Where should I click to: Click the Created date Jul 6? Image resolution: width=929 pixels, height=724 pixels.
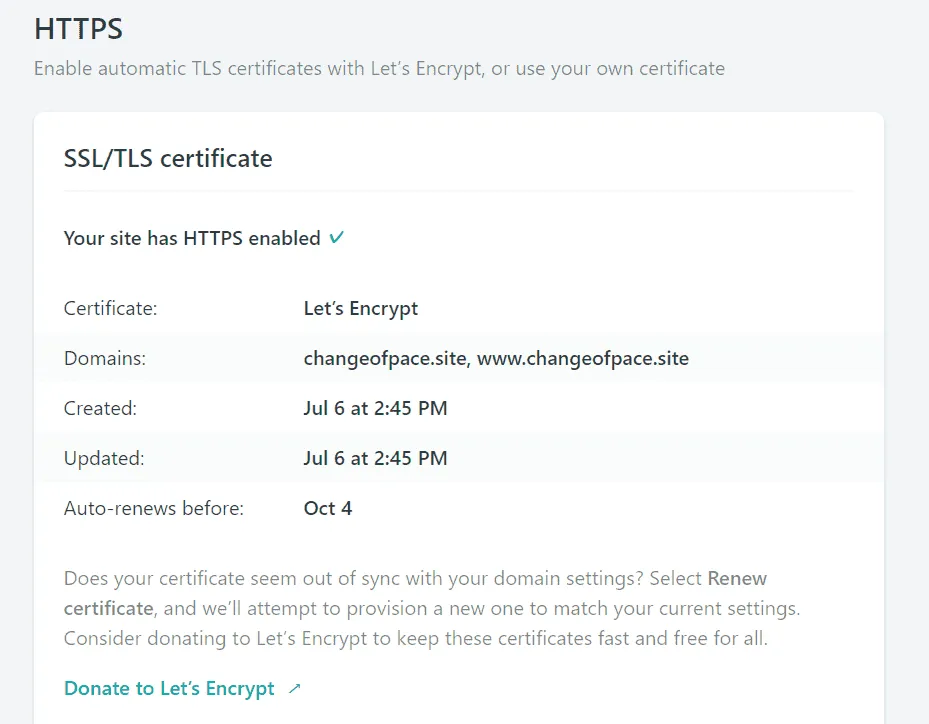[x=376, y=408]
